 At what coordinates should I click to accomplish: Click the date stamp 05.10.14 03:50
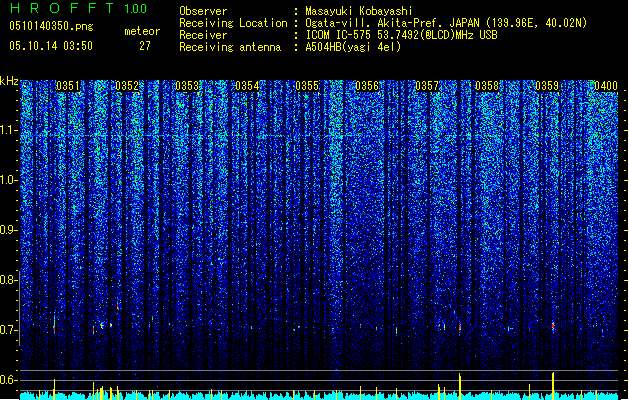click(x=51, y=46)
